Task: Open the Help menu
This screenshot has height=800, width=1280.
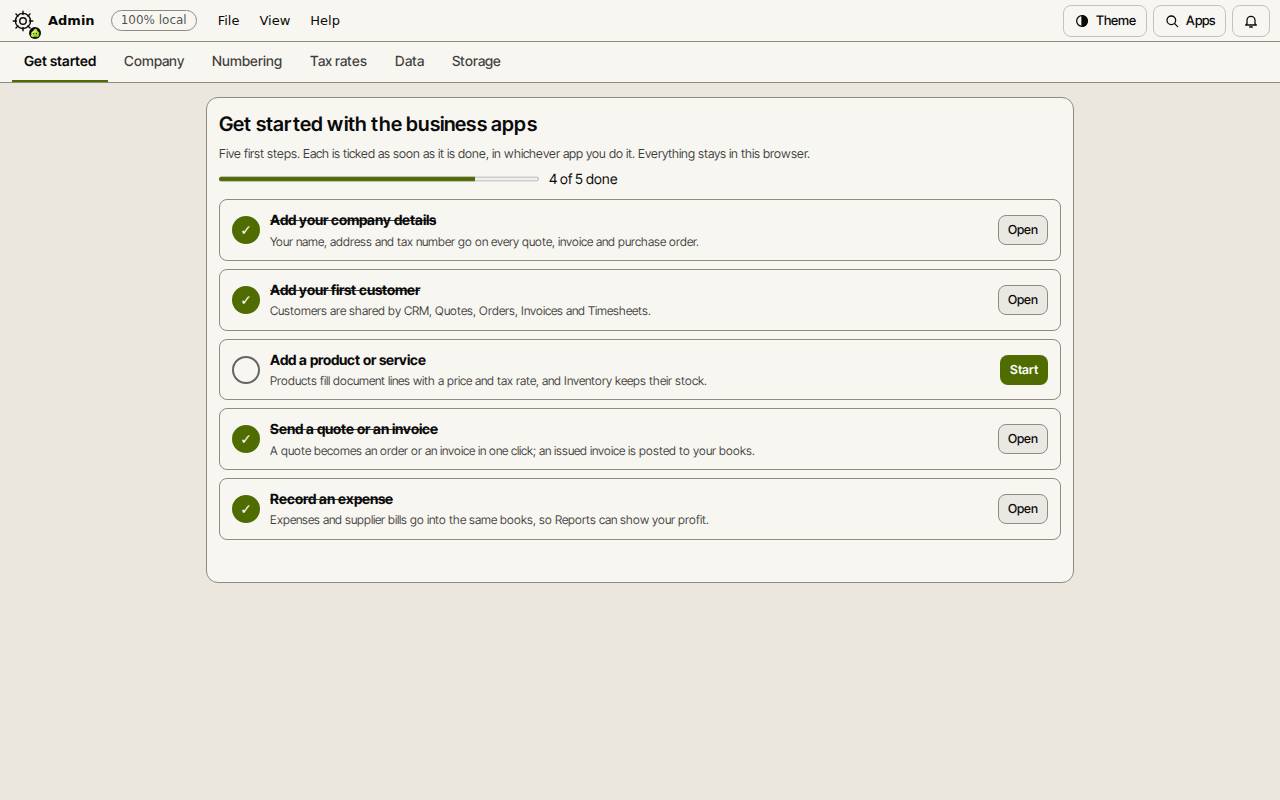Action: click(x=325, y=21)
